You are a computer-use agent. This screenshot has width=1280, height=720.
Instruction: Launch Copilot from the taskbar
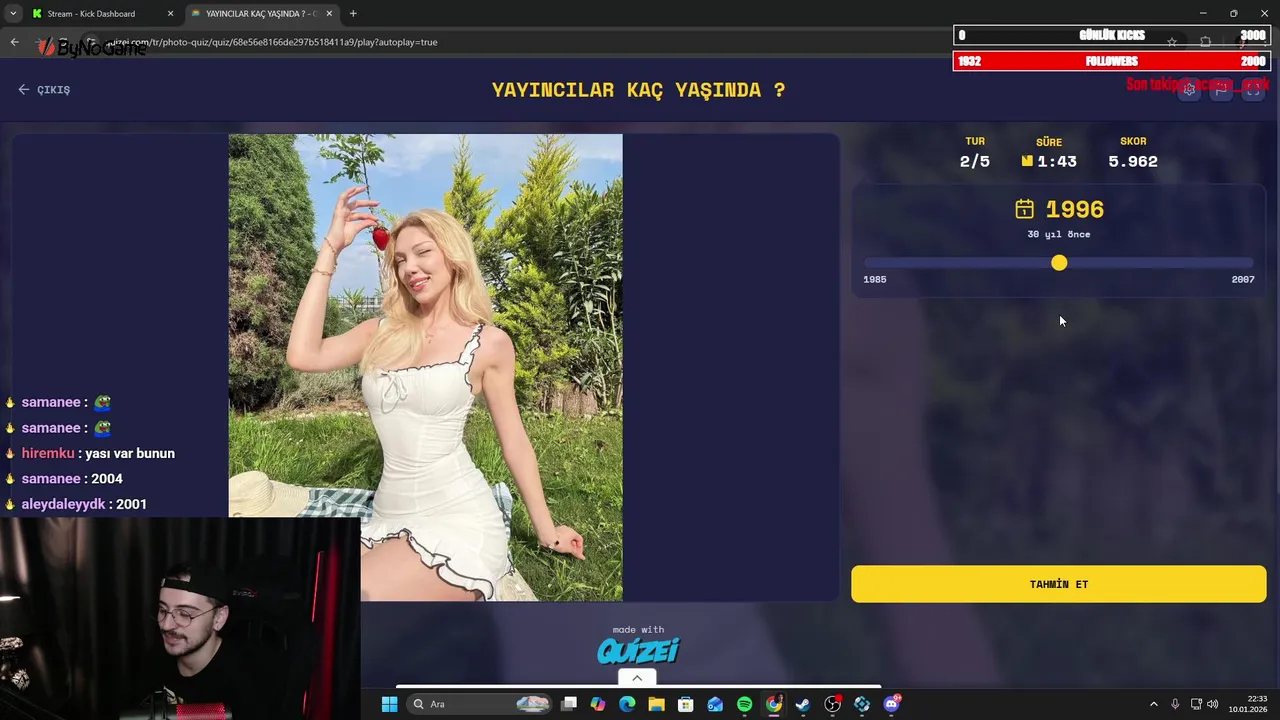click(598, 704)
